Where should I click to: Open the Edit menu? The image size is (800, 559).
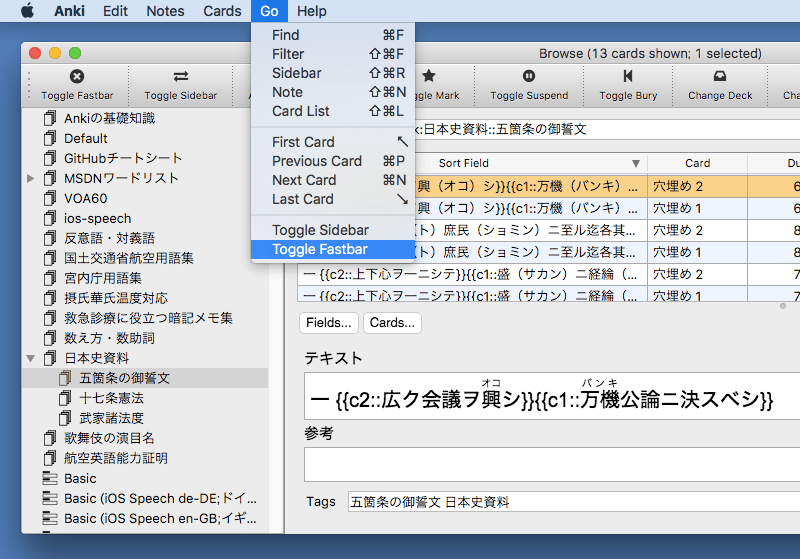115,11
